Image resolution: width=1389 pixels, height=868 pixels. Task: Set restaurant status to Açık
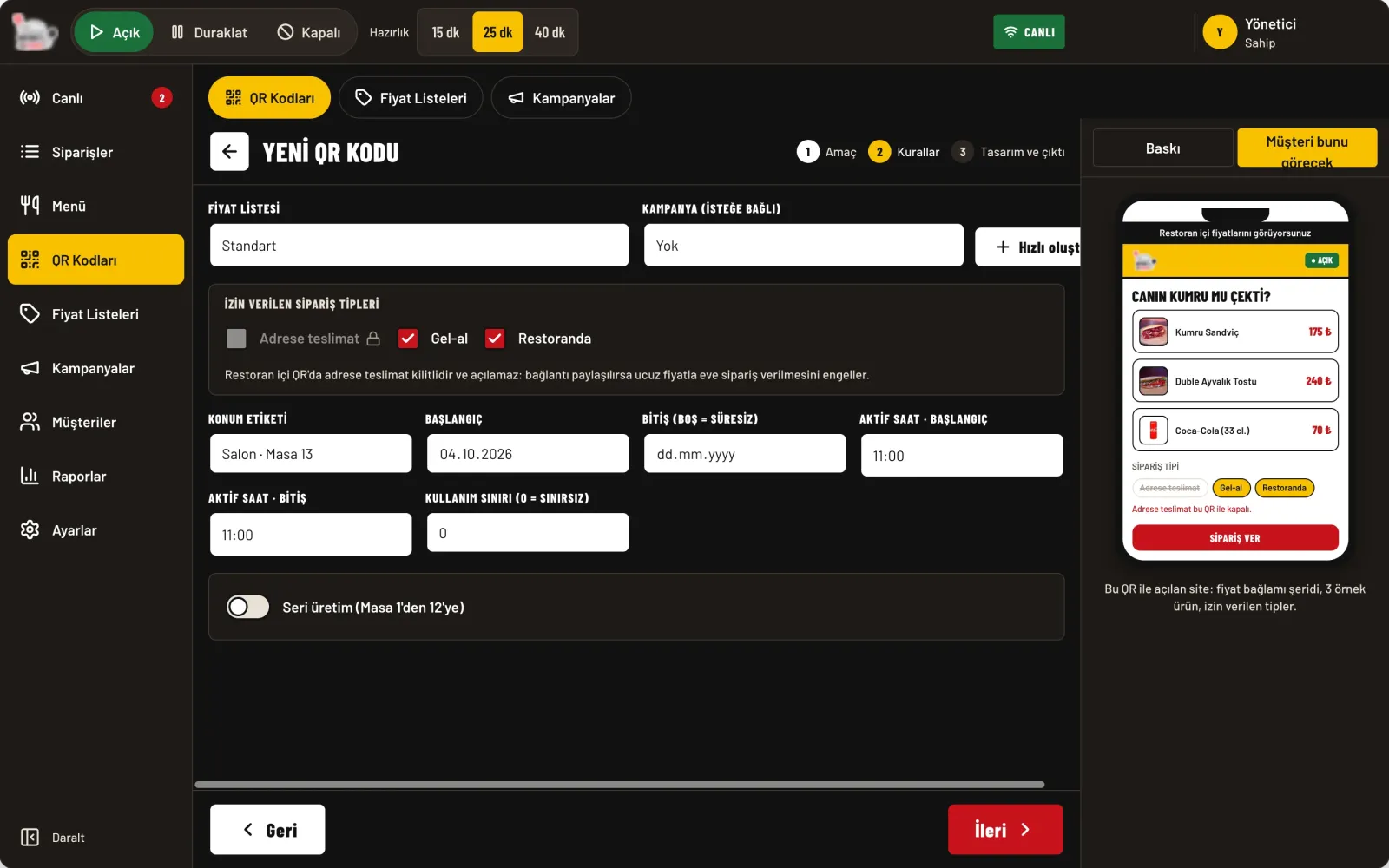pos(114,32)
